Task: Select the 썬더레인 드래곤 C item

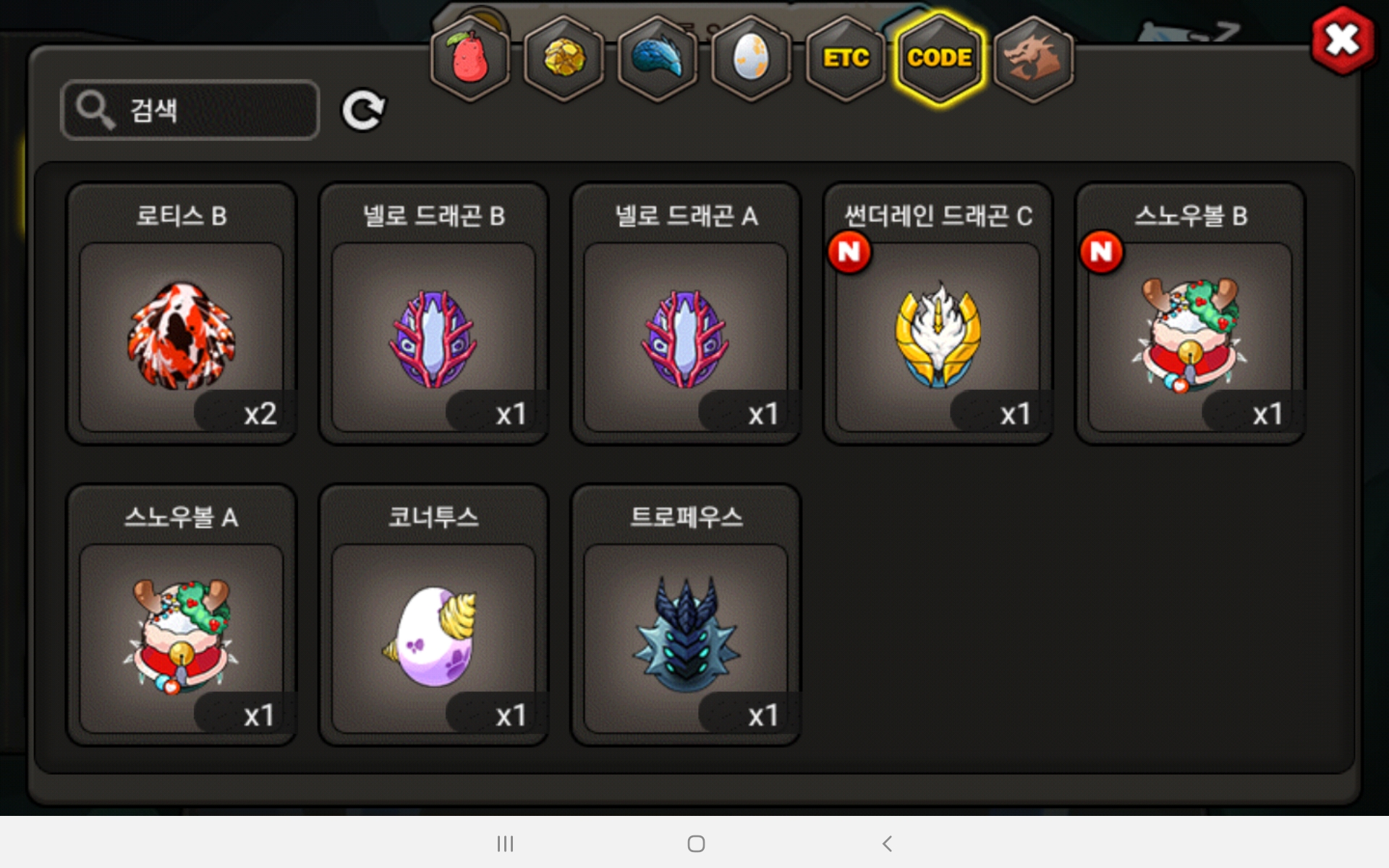Action: [x=938, y=313]
